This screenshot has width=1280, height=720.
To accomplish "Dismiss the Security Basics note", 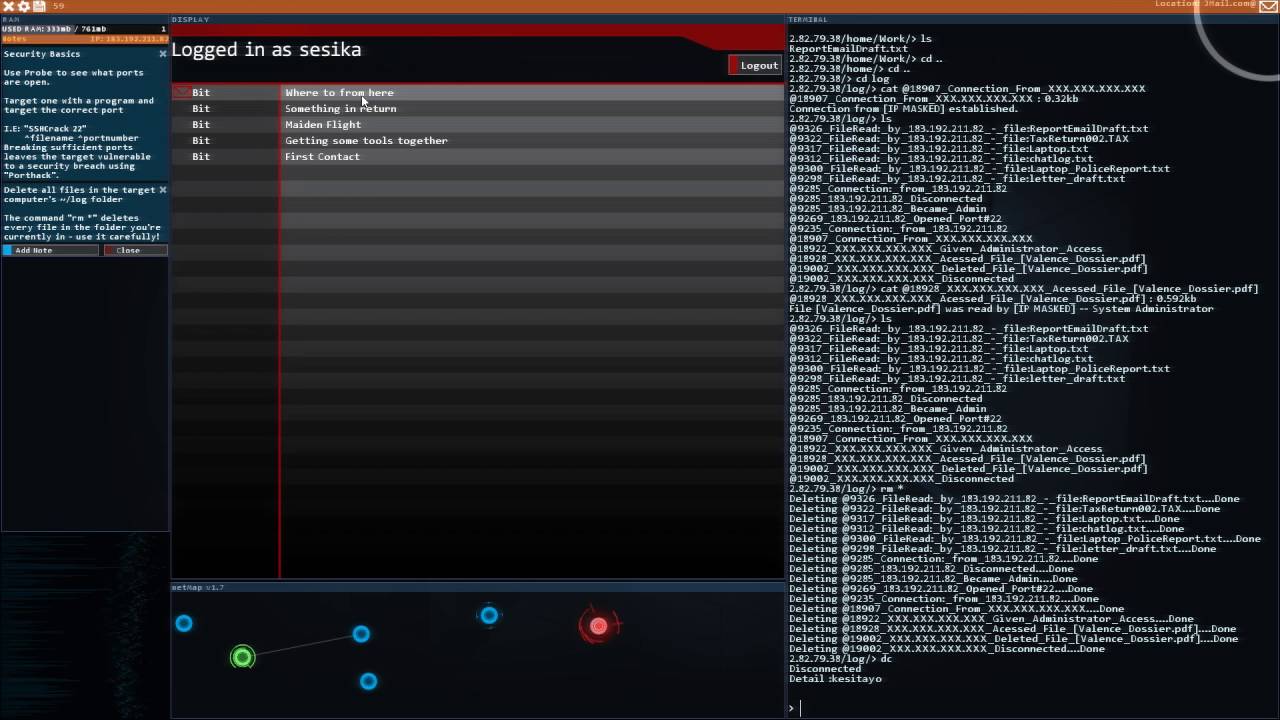I will 163,54.
